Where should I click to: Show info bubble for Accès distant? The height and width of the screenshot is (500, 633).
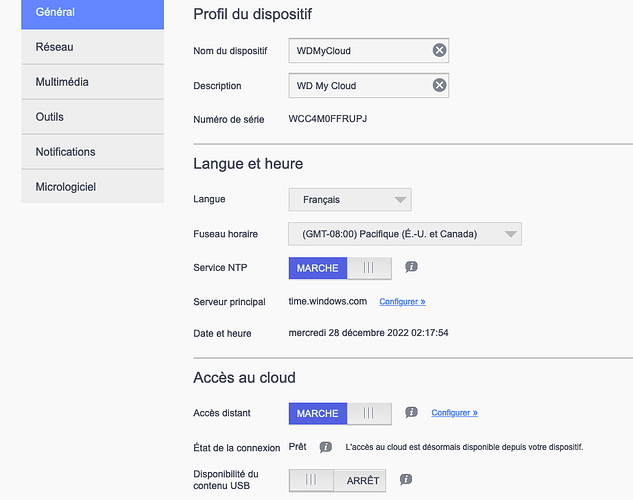[x=411, y=412]
